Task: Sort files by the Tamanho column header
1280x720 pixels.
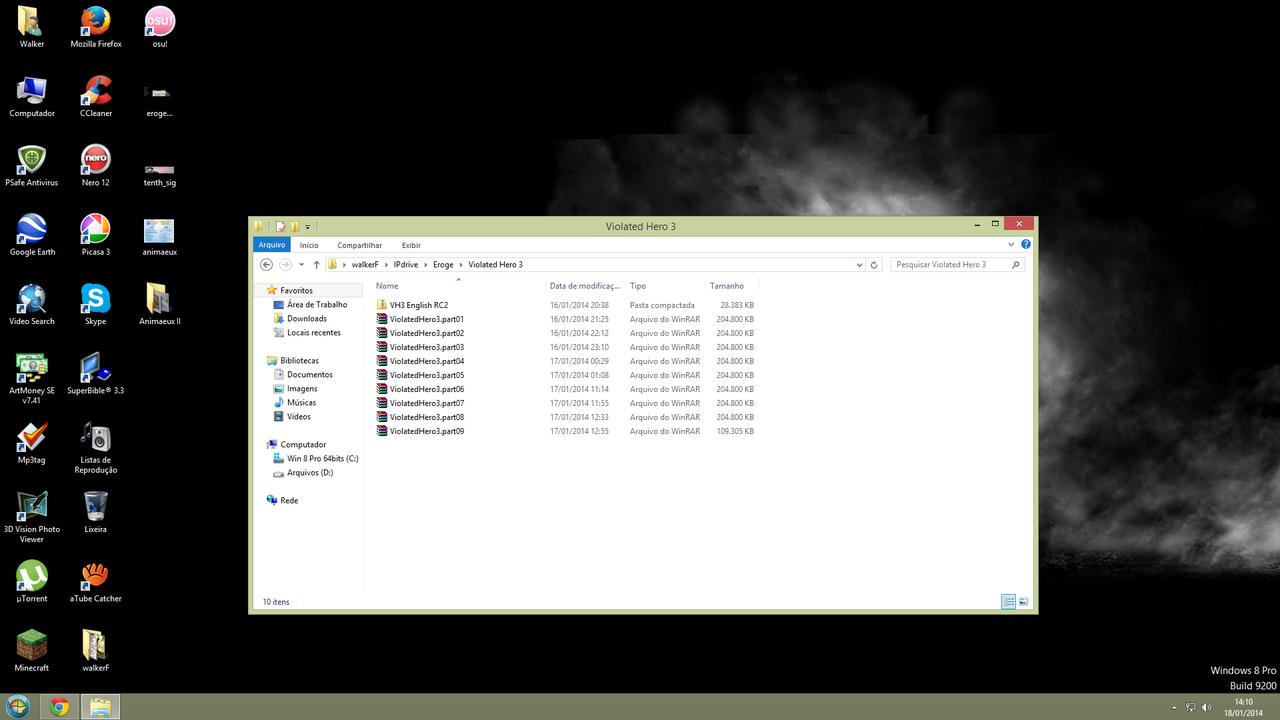Action: (x=727, y=286)
